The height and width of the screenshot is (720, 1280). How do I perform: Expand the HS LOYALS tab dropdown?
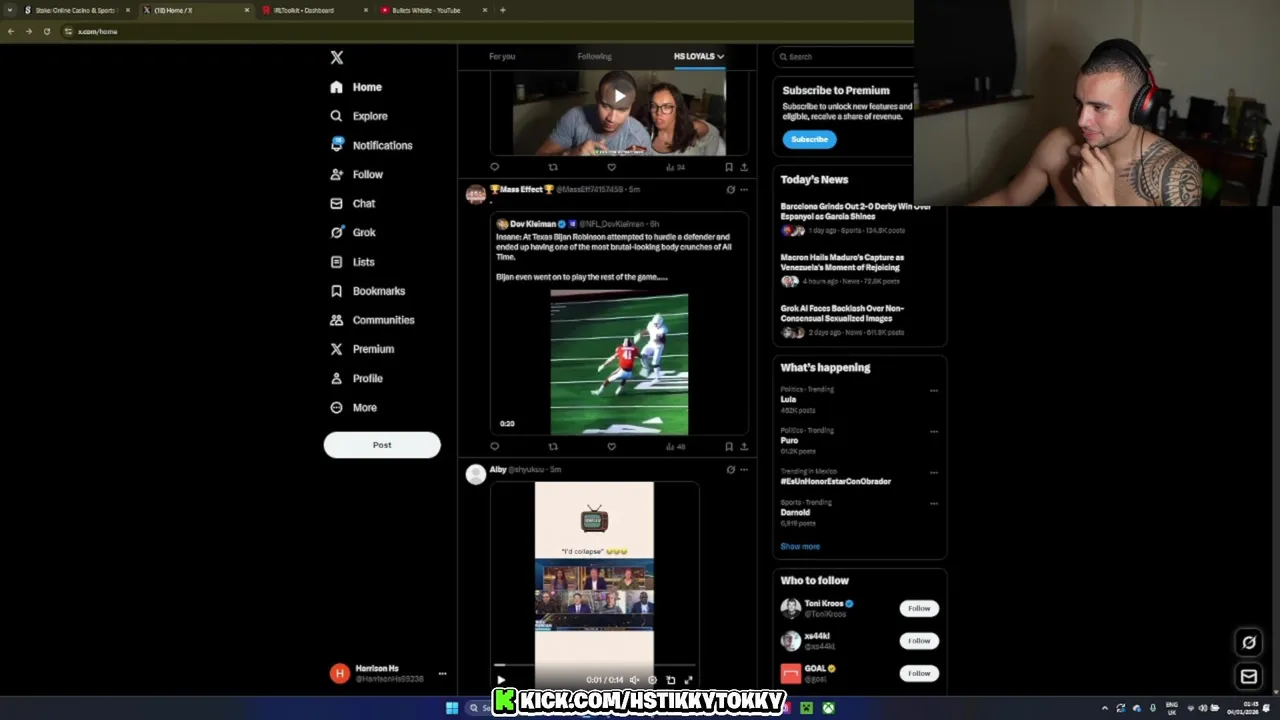point(720,57)
